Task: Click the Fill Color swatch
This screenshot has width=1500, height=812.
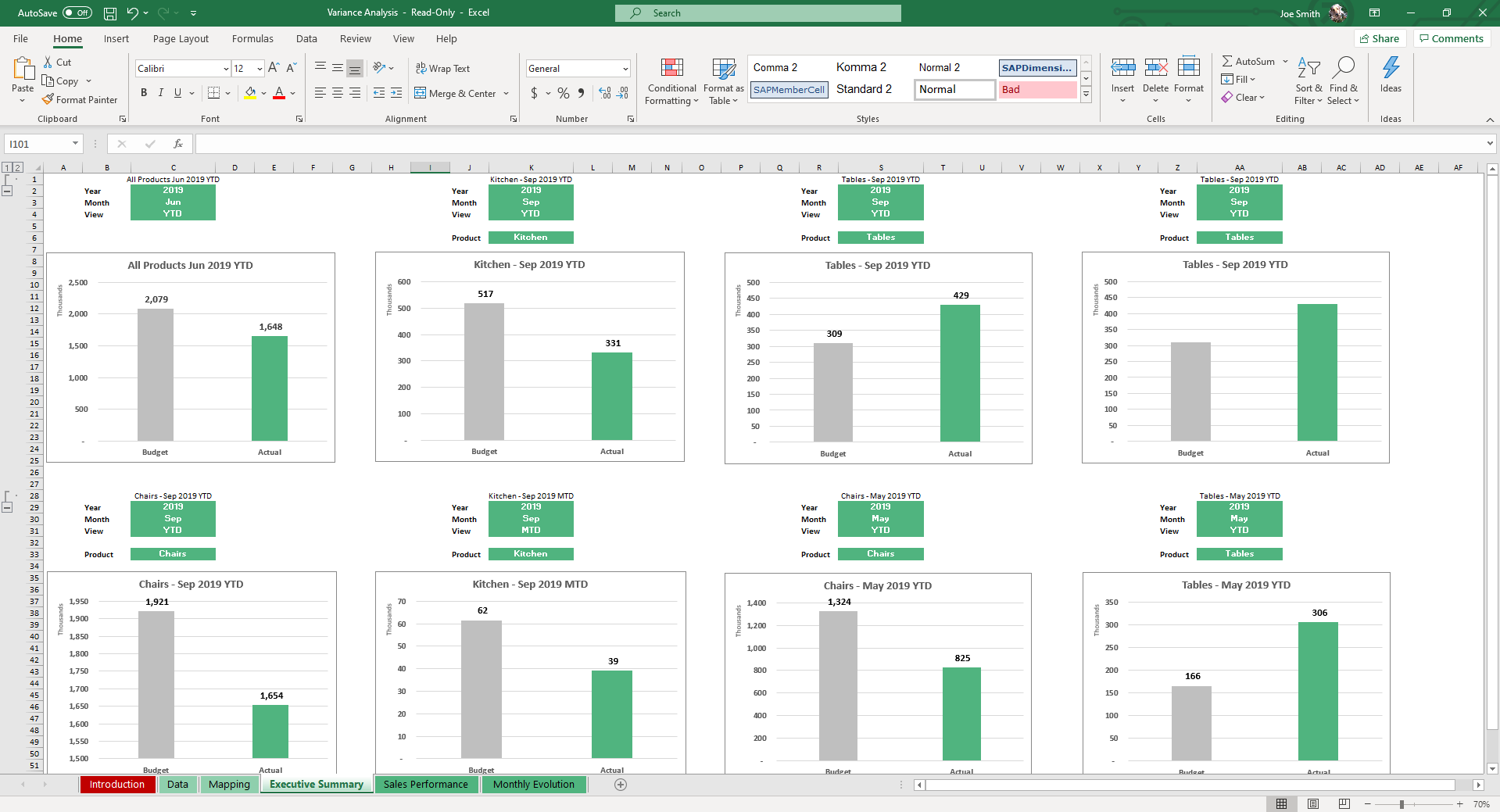Action: click(x=250, y=93)
